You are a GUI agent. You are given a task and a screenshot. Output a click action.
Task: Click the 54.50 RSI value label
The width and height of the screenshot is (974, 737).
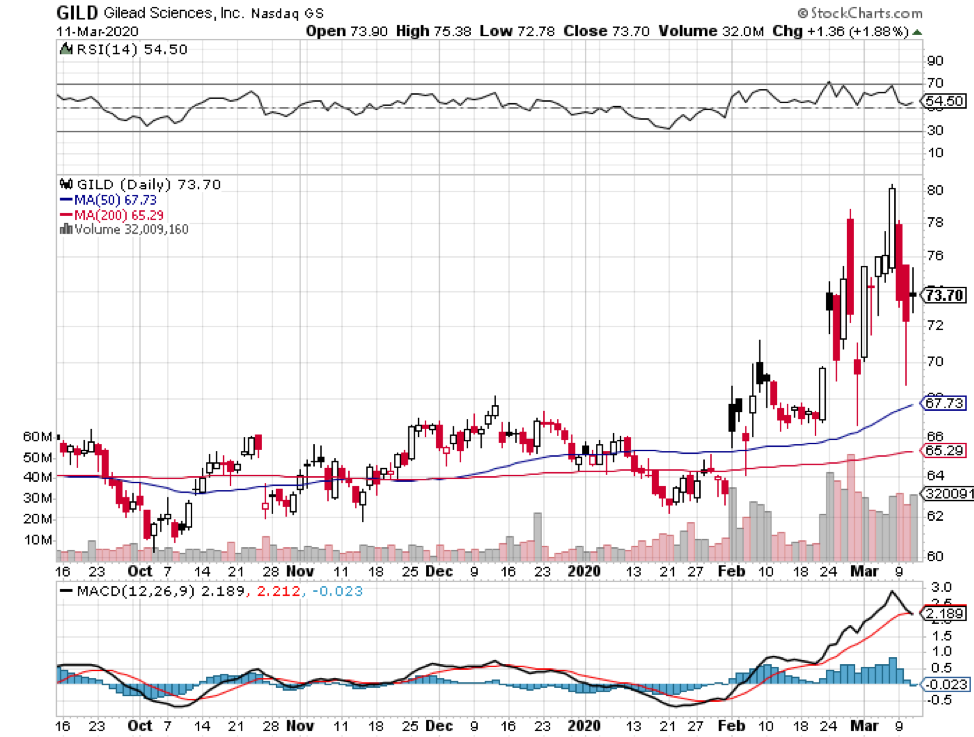(x=944, y=101)
